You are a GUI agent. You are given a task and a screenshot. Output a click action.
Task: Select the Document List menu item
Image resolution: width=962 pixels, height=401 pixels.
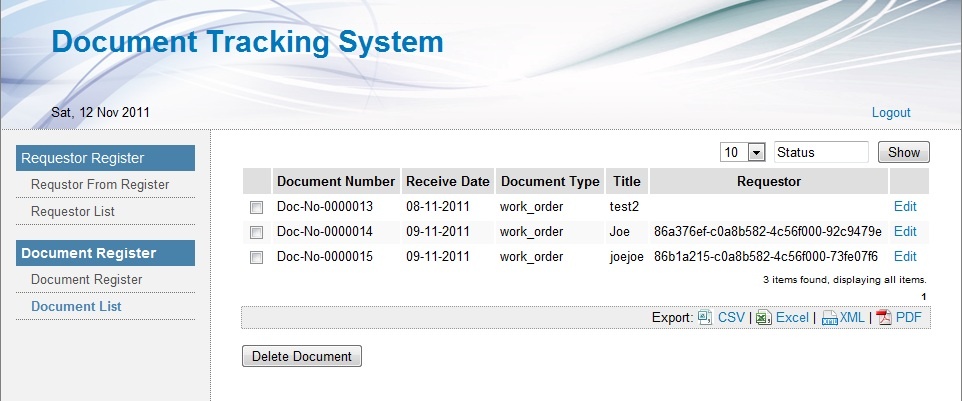(76, 307)
